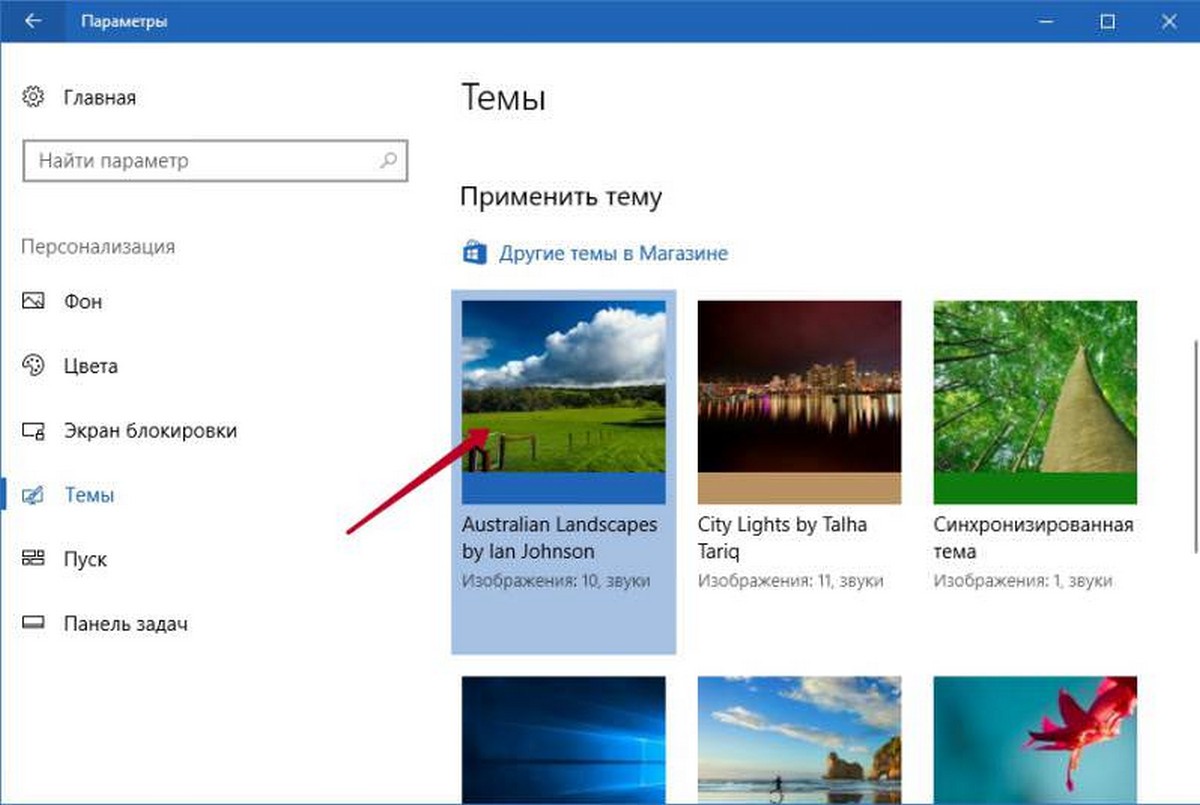1200x805 pixels.
Task: Click the Синхронизированная тема title text
Action: point(1033,538)
